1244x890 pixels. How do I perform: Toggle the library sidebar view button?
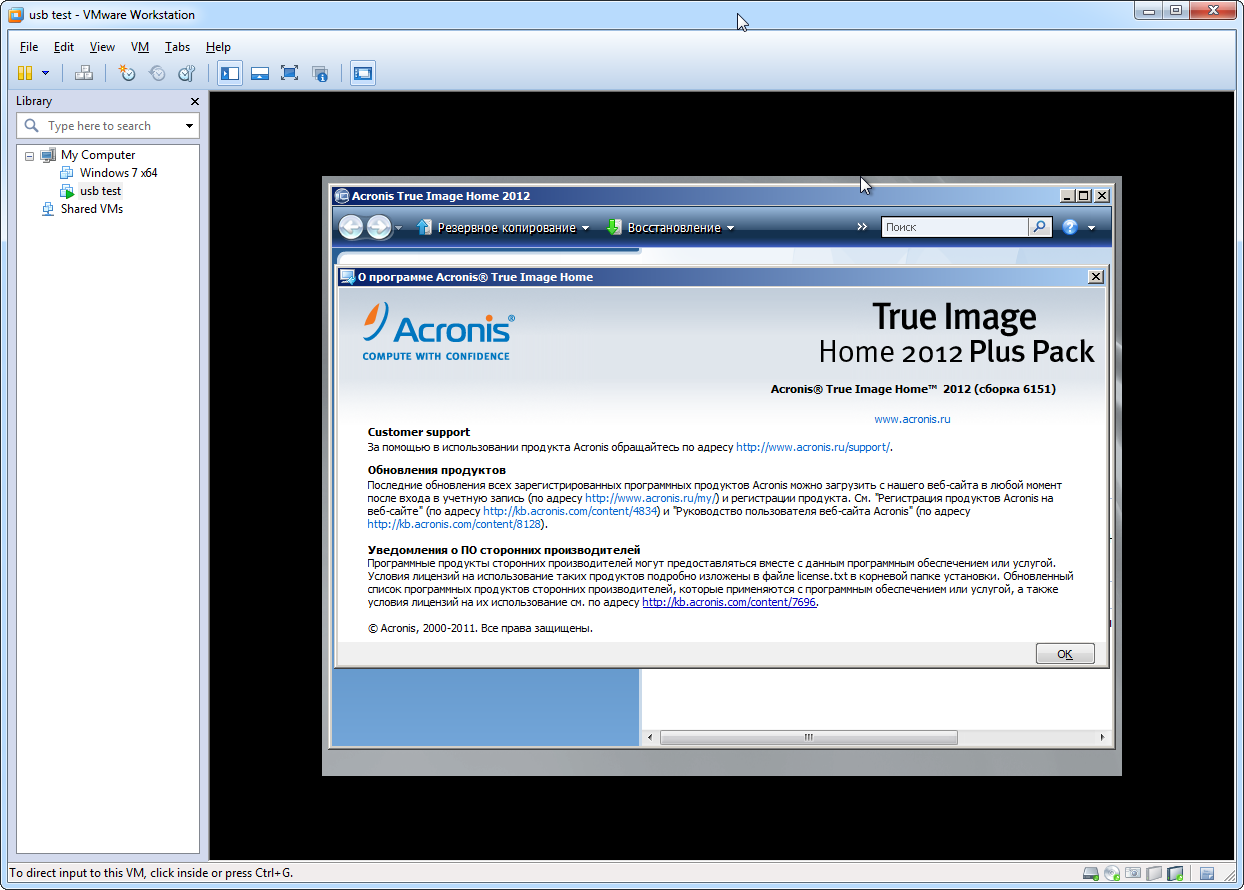pos(230,73)
